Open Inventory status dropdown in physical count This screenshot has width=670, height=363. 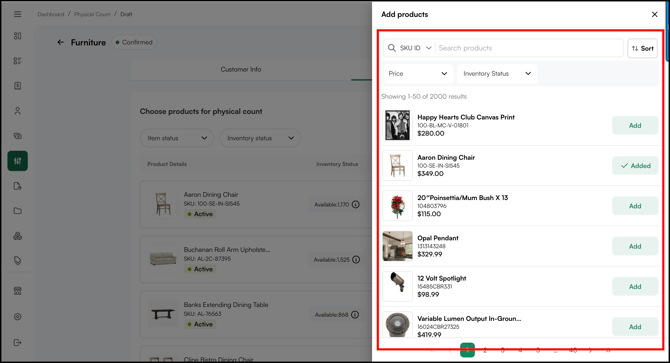pyautogui.click(x=260, y=138)
